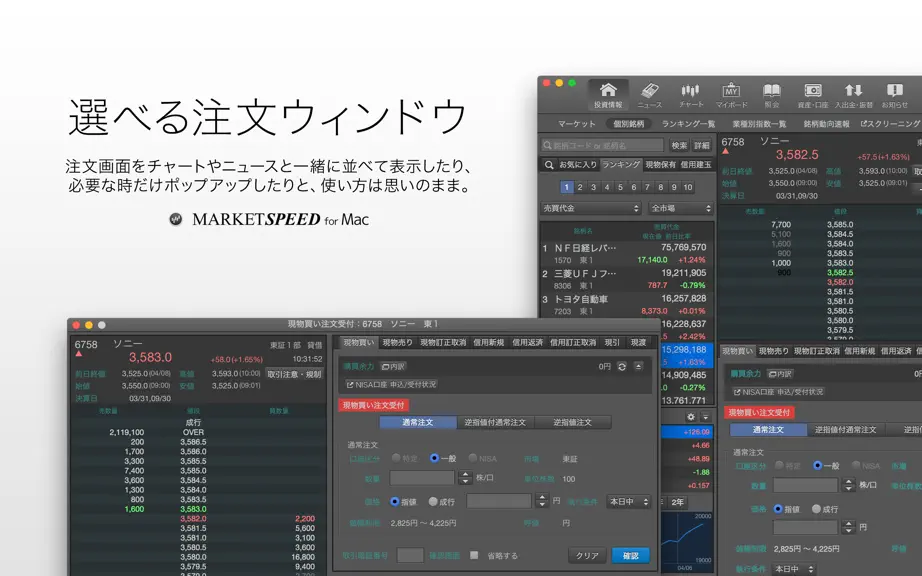Select NISA account radio in popup window
922x576 pixels.
tap(472, 458)
